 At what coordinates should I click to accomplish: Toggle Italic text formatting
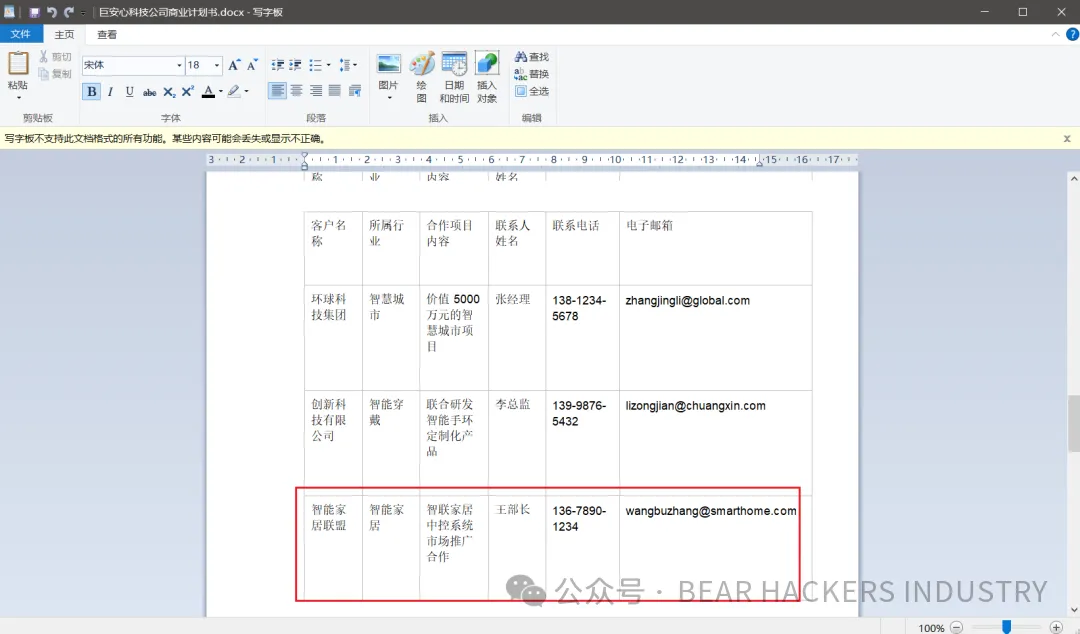110,92
